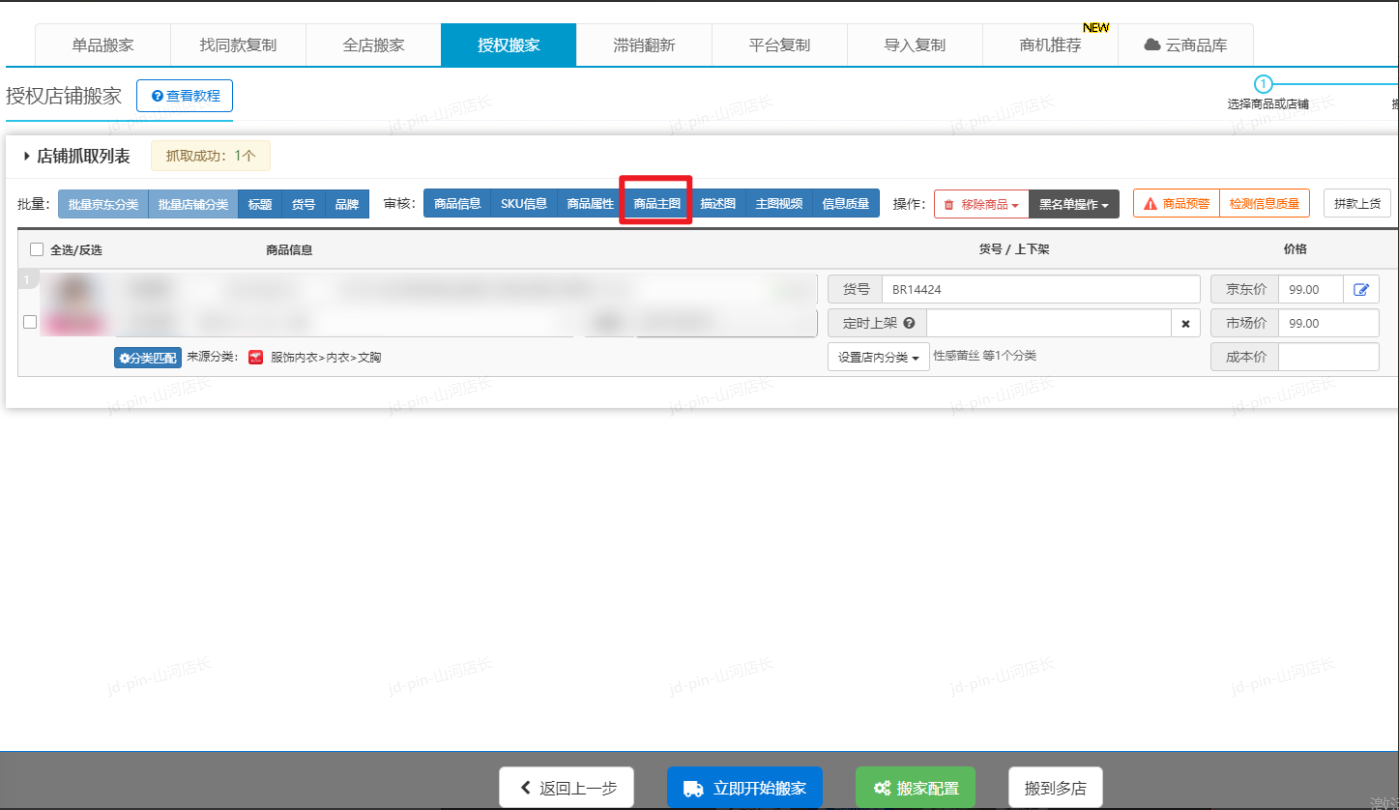Image resolution: width=1399 pixels, height=810 pixels.
Task: Open the 黑名单操作 dropdown
Action: 1073,204
